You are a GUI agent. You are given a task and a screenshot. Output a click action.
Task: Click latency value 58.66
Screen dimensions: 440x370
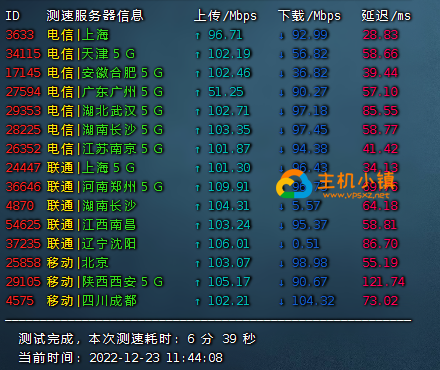[x=380, y=54]
